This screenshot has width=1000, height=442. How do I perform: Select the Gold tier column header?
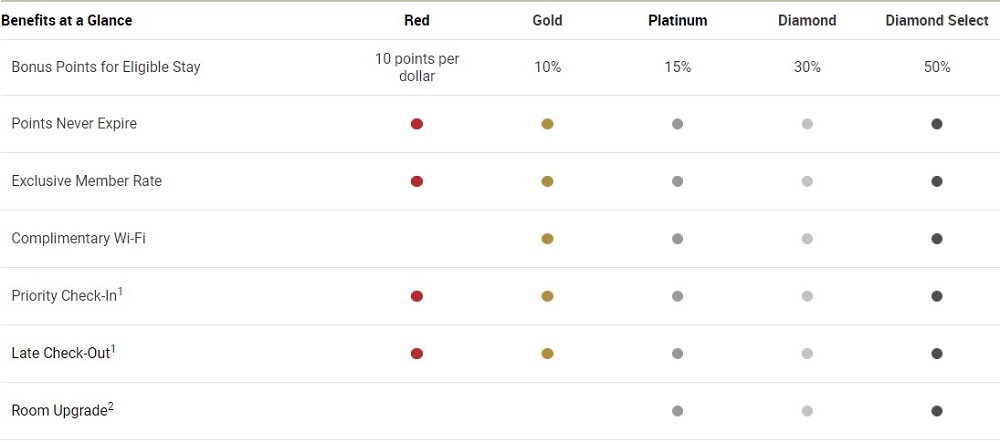(x=547, y=20)
